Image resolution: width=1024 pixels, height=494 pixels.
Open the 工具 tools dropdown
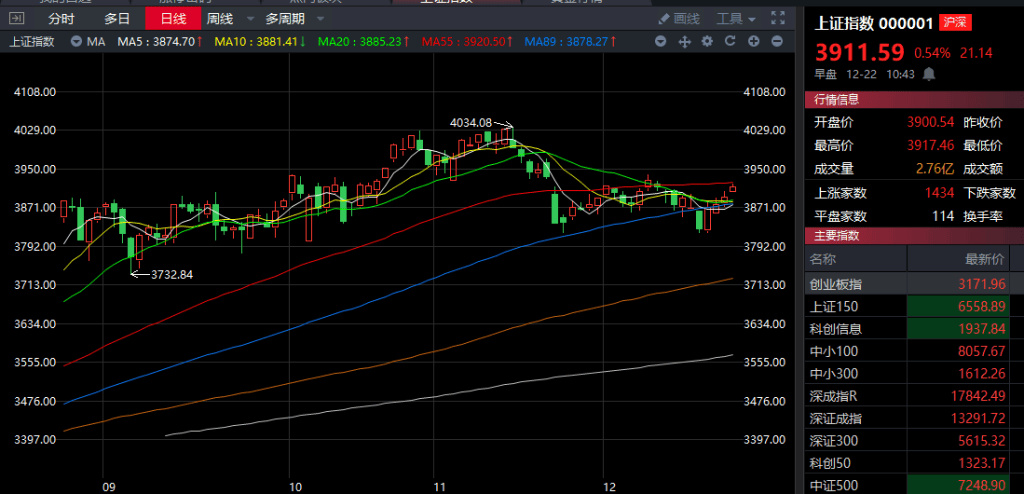point(737,18)
